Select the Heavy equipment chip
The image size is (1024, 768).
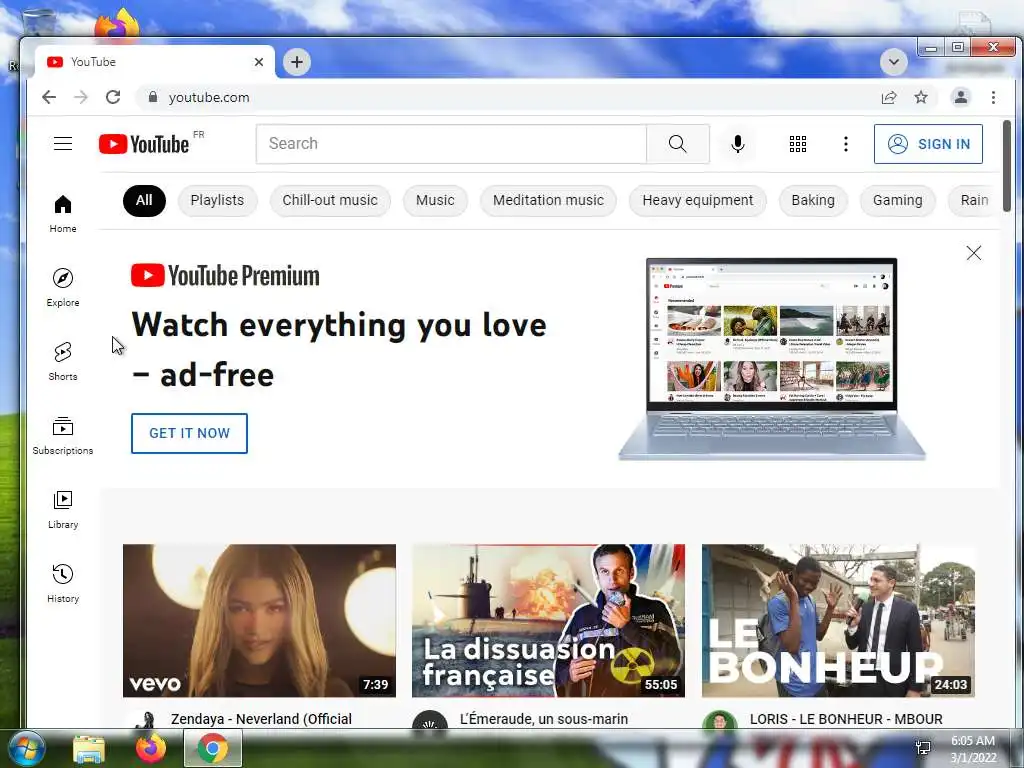click(x=697, y=200)
